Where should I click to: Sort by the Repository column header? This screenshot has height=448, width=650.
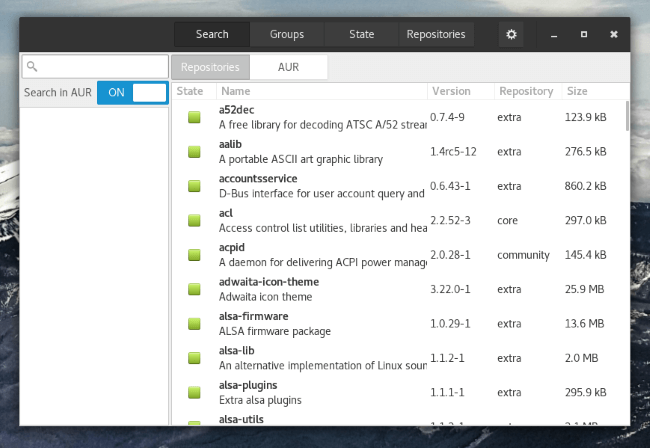coord(528,91)
